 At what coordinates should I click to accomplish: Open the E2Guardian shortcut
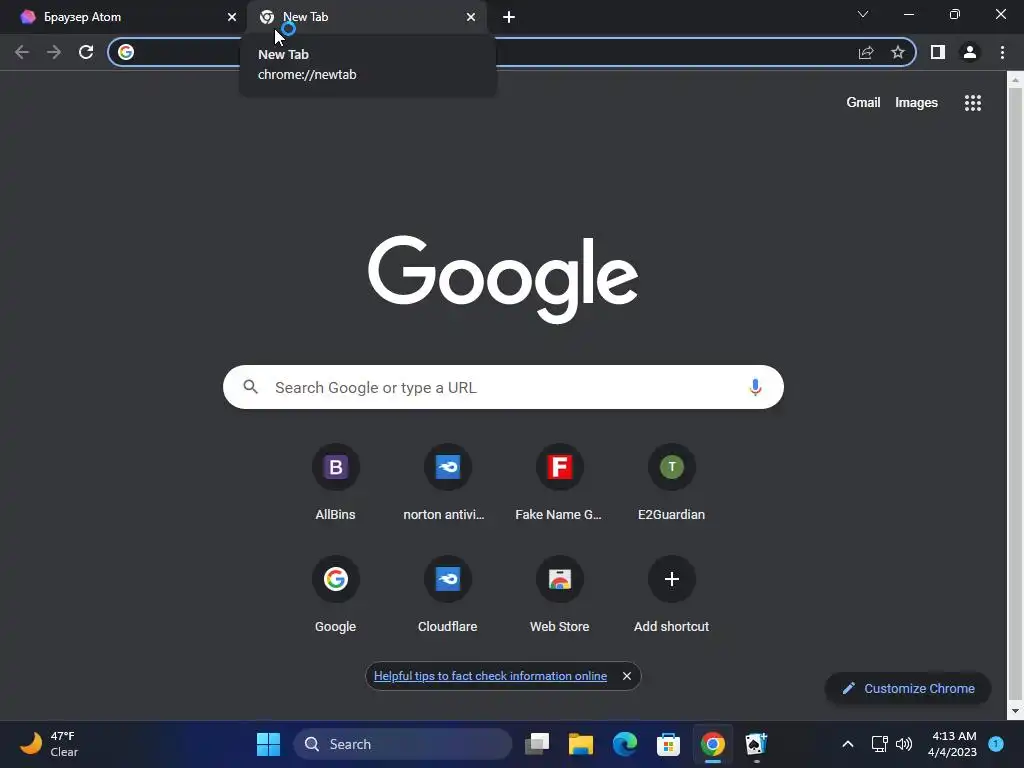click(x=671, y=483)
